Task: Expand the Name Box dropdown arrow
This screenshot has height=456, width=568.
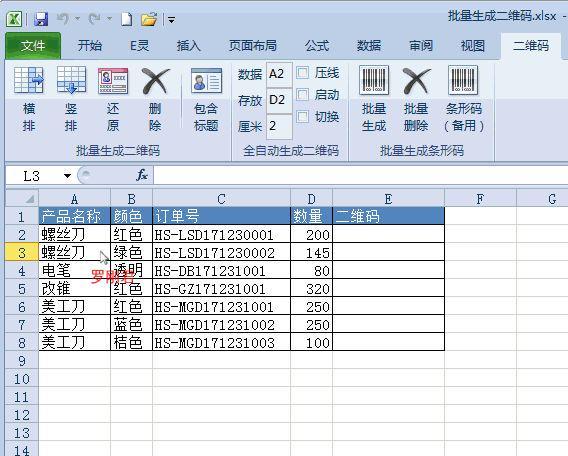Action: 67,176
